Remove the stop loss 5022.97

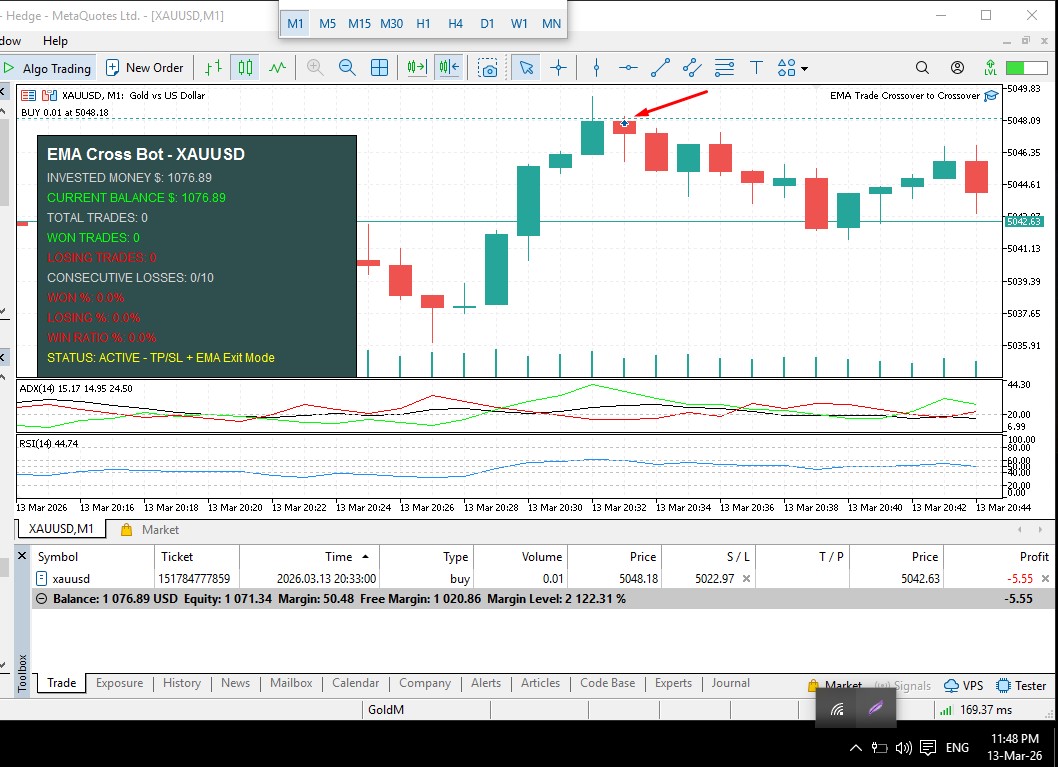point(746,579)
